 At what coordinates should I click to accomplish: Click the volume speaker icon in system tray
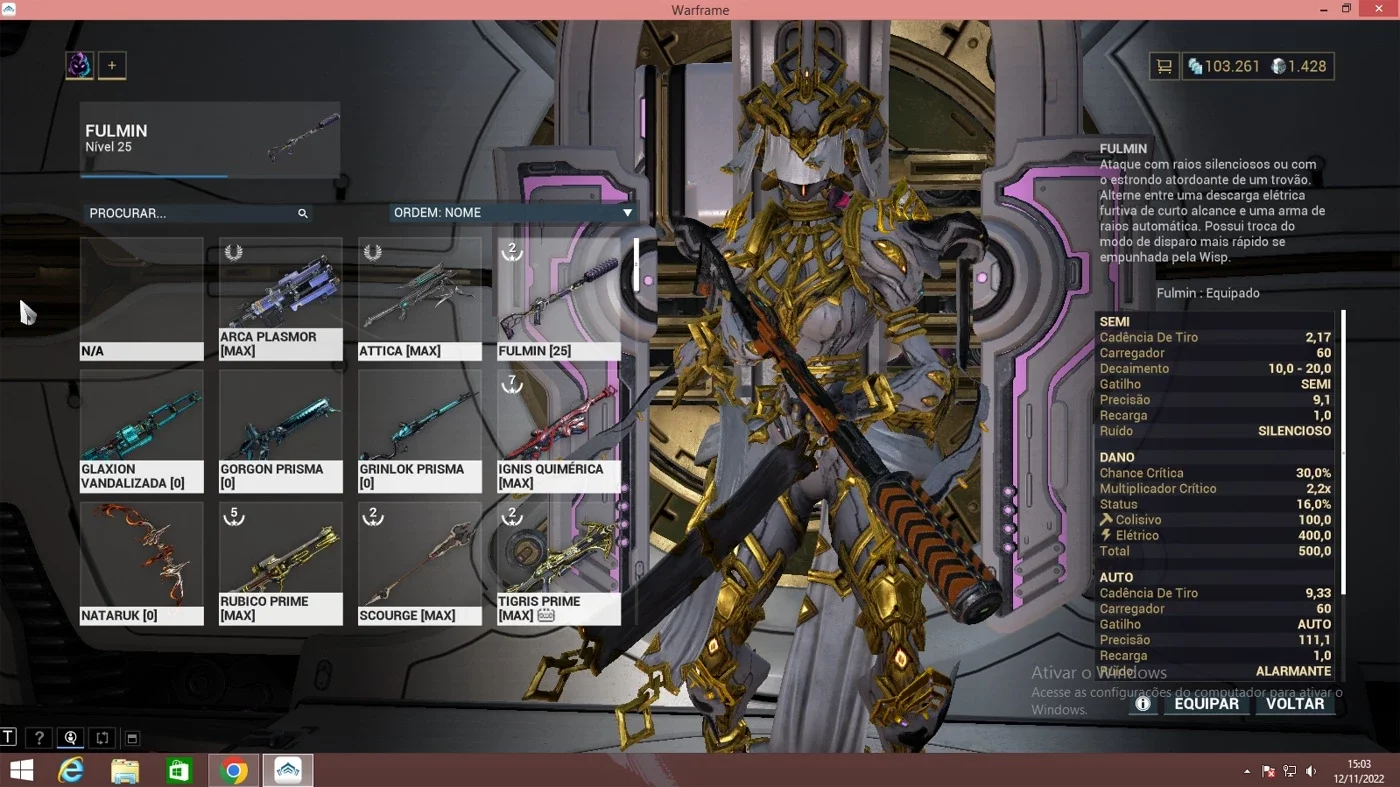coord(1311,772)
